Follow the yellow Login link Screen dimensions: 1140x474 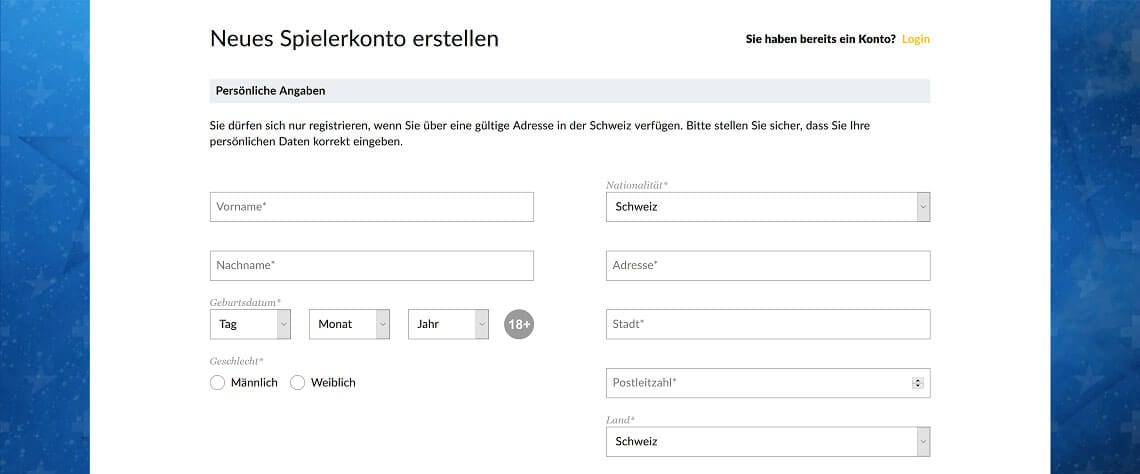coord(915,39)
